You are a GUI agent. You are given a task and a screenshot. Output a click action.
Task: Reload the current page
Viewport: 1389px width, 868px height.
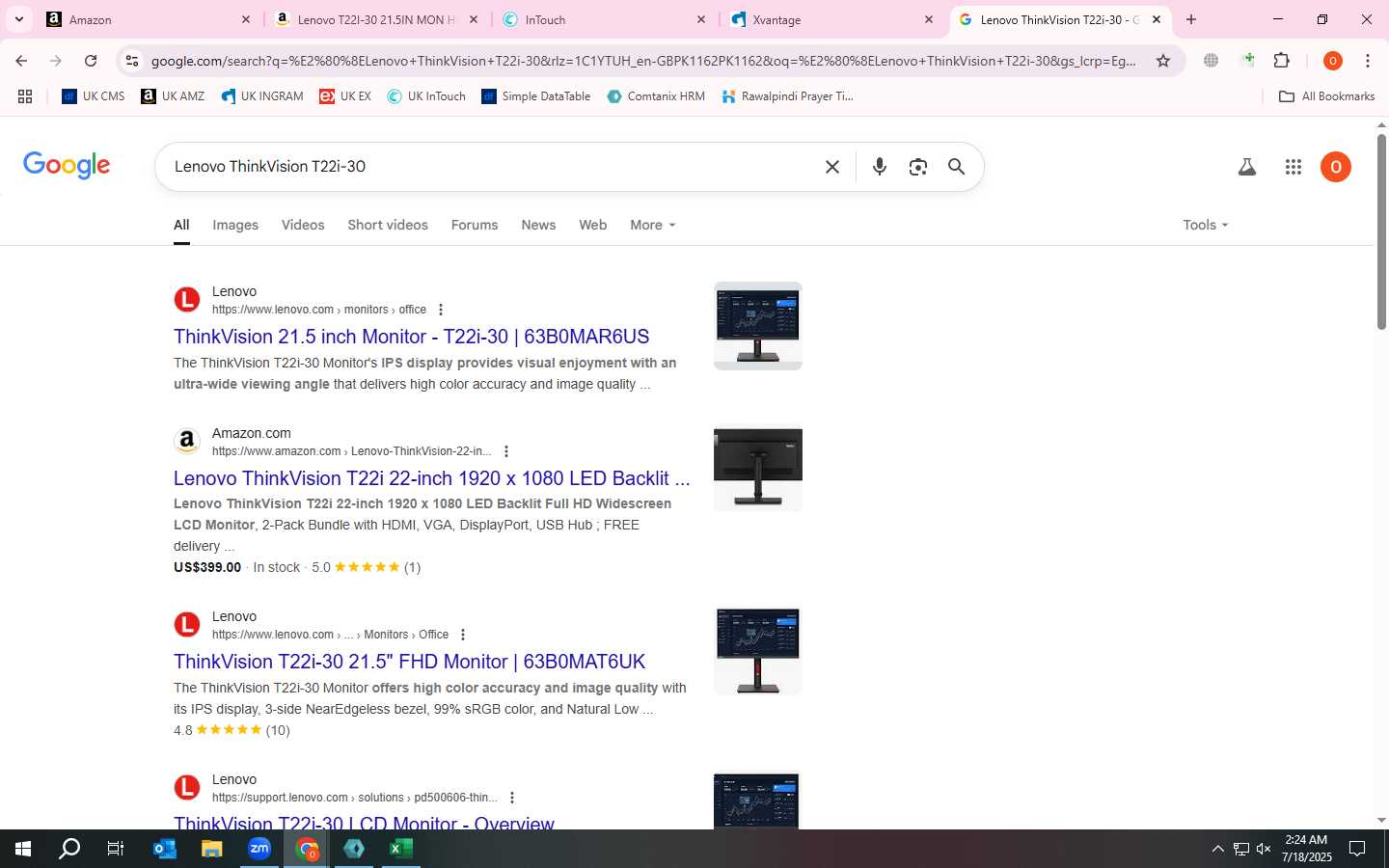tap(91, 61)
